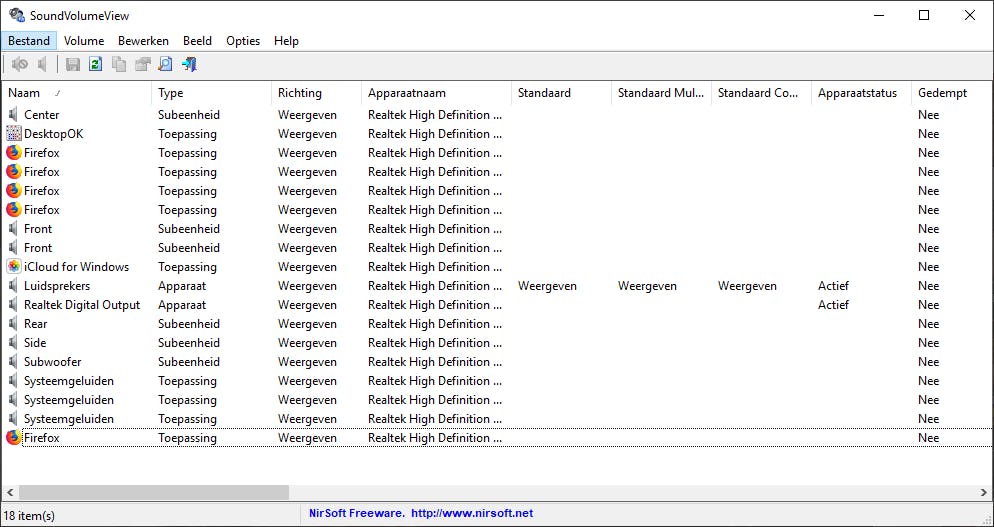Click the scrollbar's right arrow
The width and height of the screenshot is (994, 527).
click(983, 492)
